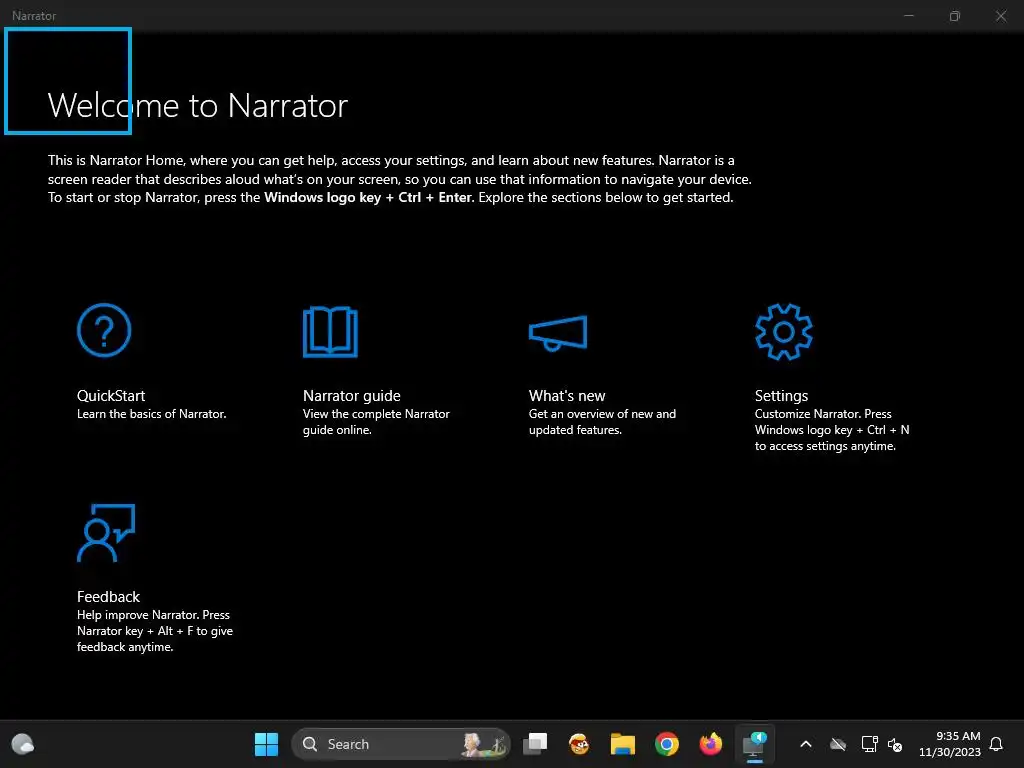Click "Customize Narrator. Press Windows logo key" description
Viewport: 1024px width, 768px height.
click(x=832, y=430)
